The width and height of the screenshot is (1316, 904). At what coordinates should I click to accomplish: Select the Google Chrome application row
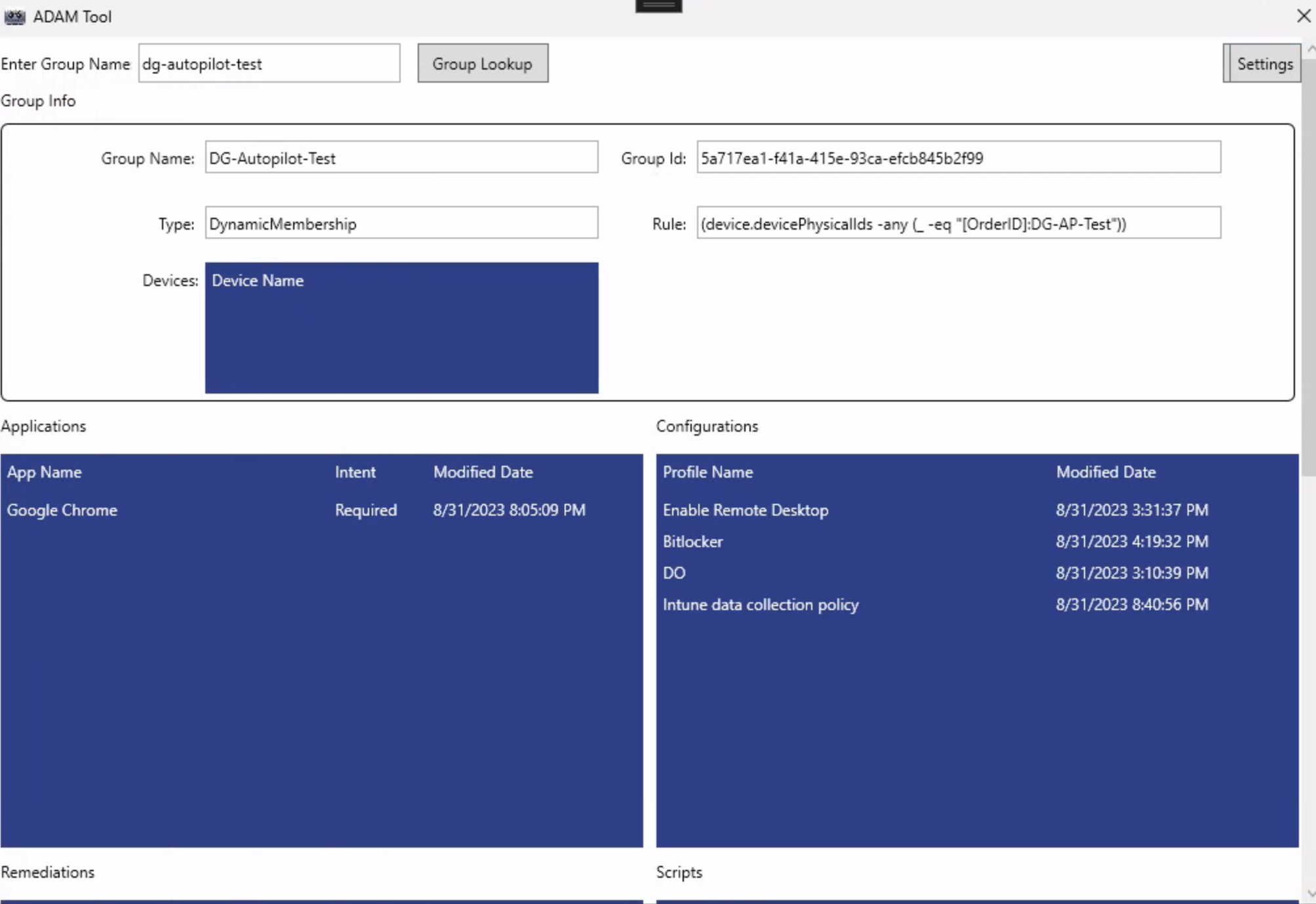click(321, 510)
